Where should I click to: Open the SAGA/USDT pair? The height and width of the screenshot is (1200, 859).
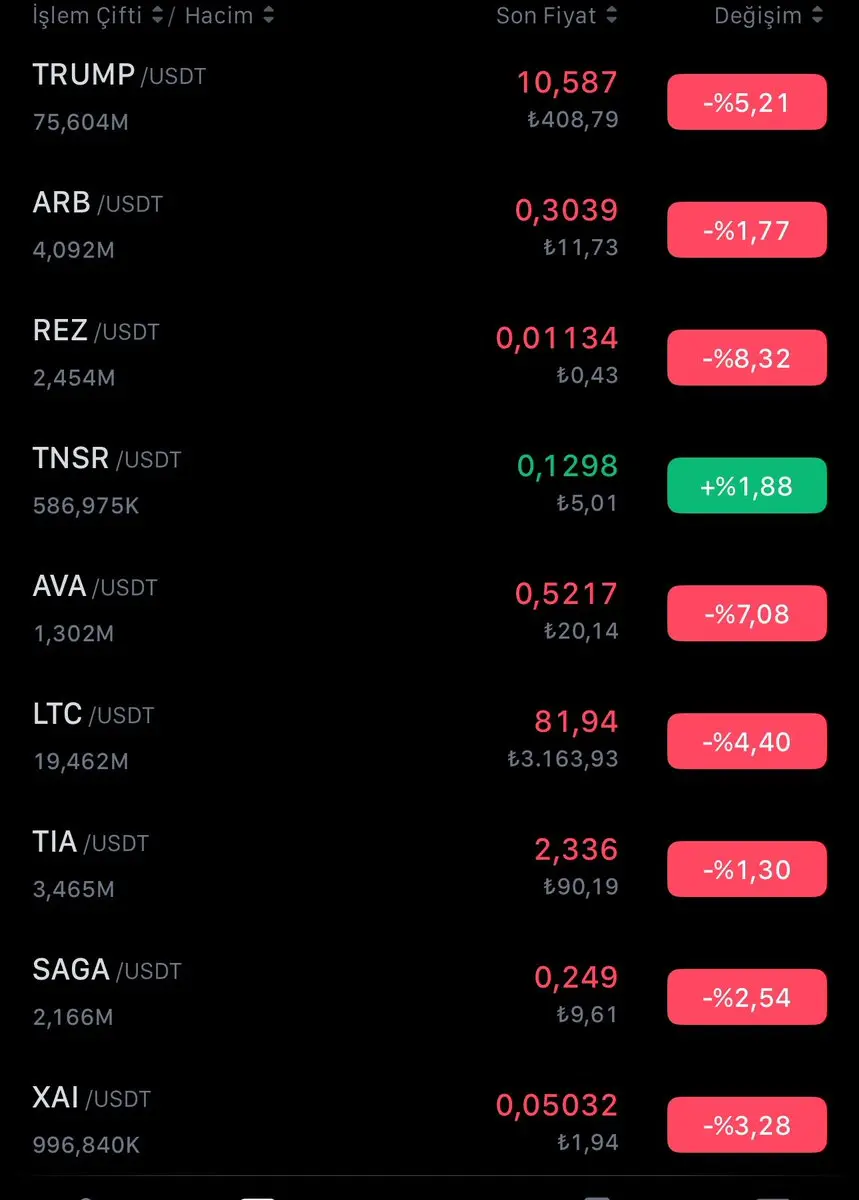[x=429, y=996]
